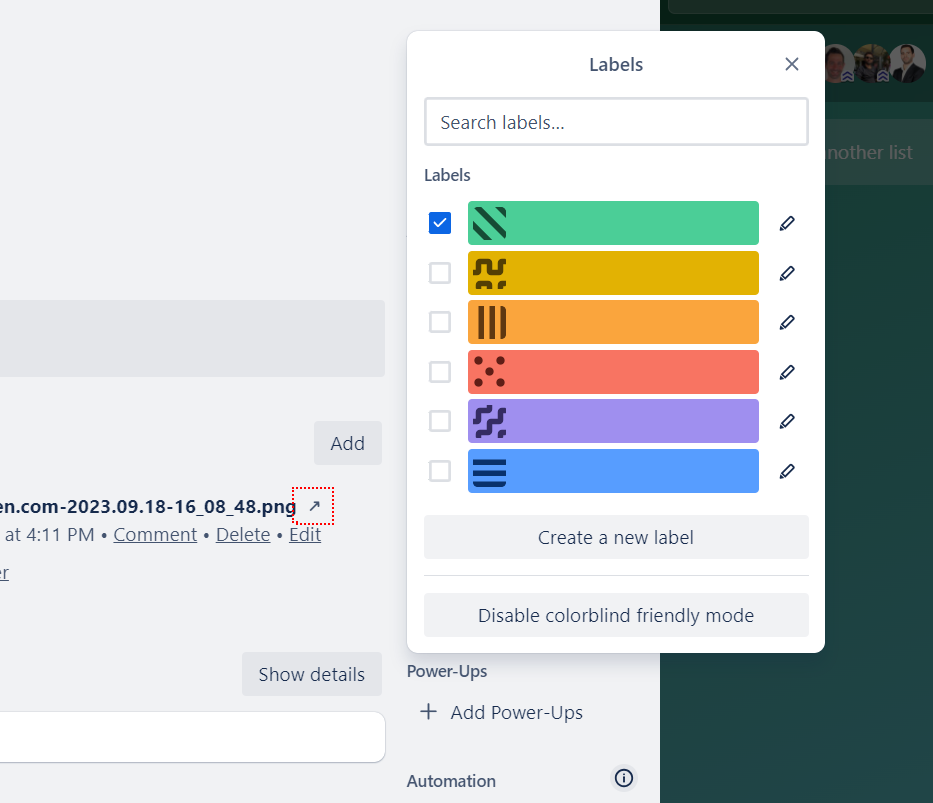This screenshot has width=933, height=803.
Task: Focus the Search labels input field
Action: 616,122
